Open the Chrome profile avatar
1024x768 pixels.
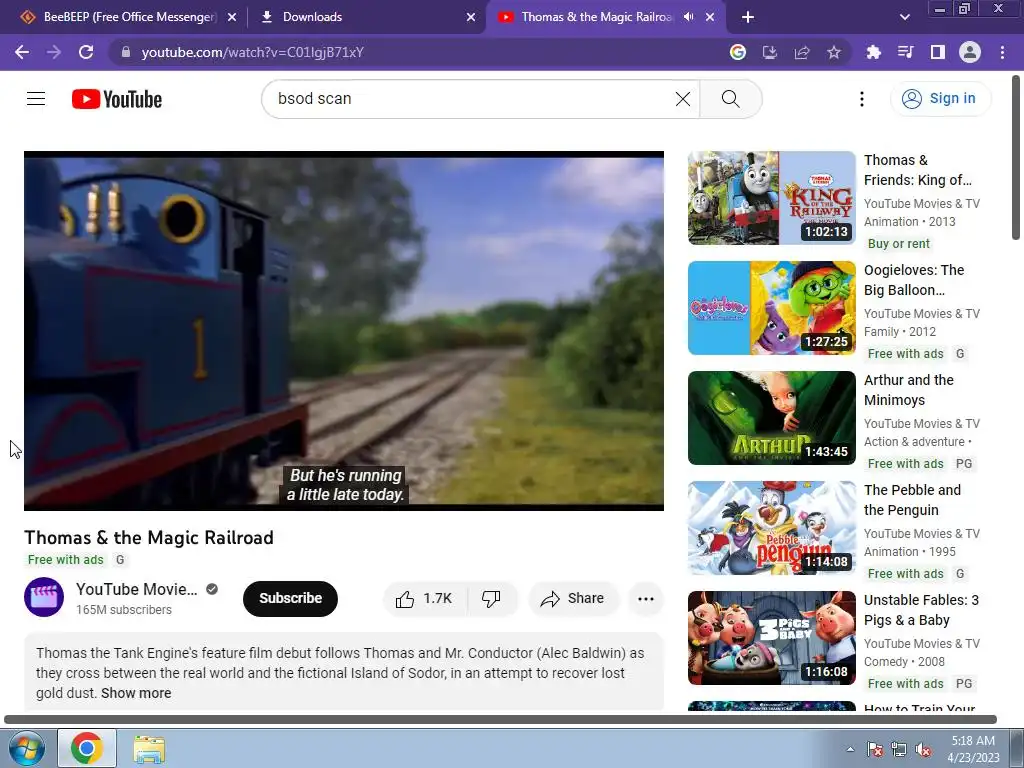click(x=970, y=52)
